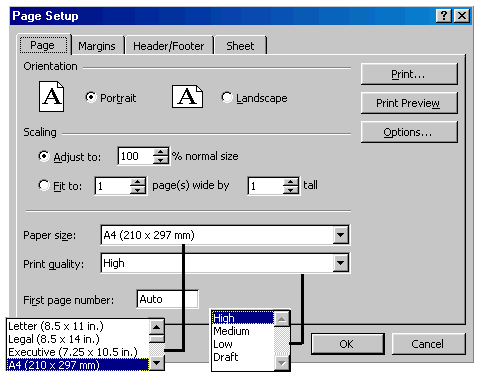Select Draft print quality
The image size is (484, 376).
(x=243, y=357)
